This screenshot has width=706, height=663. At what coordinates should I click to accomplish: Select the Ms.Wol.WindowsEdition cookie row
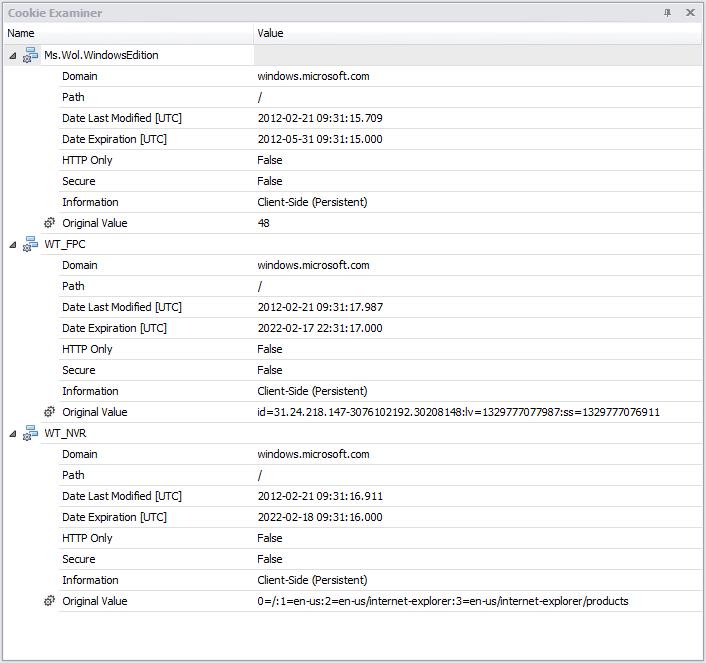point(353,55)
